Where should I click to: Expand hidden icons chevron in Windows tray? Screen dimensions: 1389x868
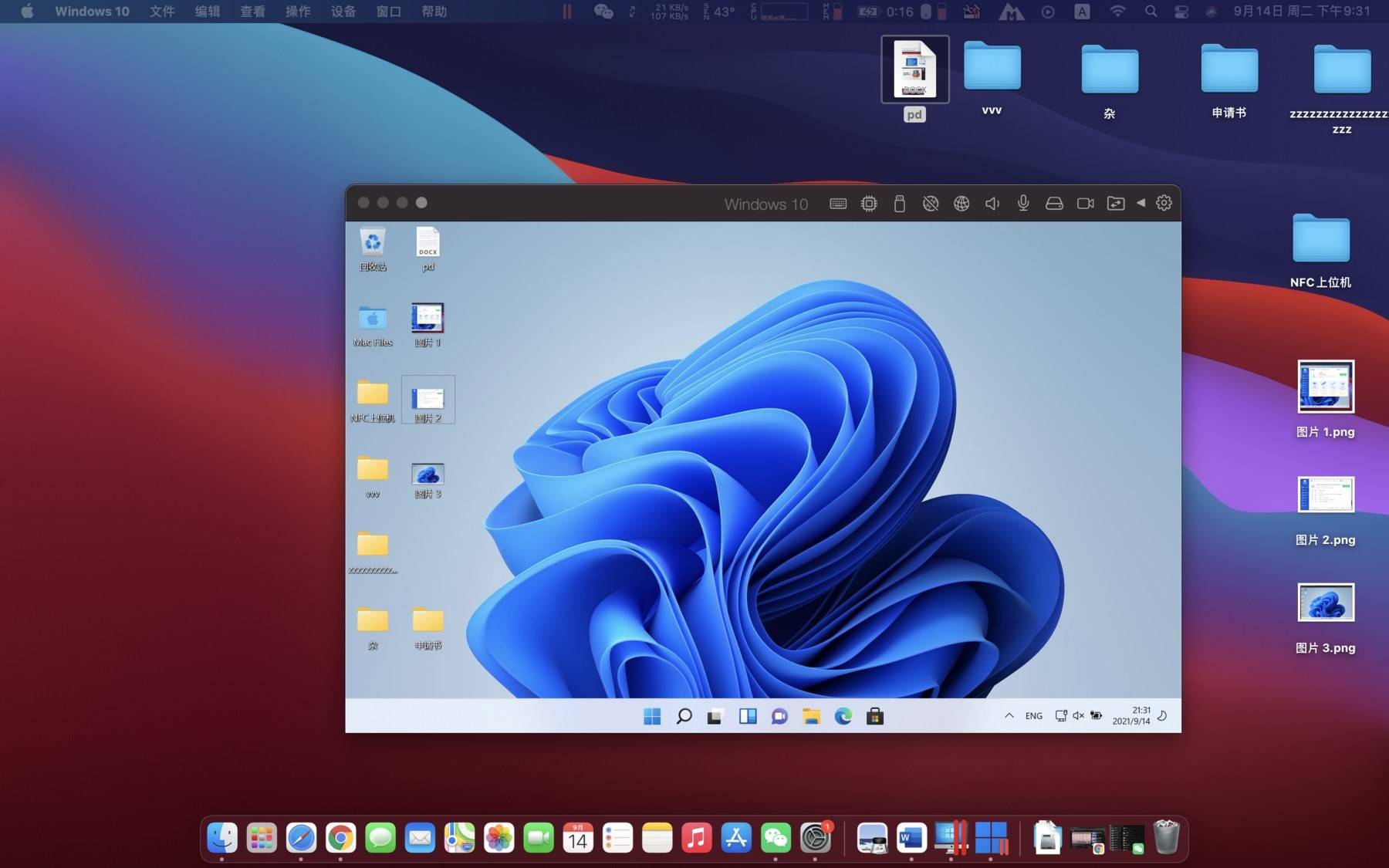[1009, 715]
